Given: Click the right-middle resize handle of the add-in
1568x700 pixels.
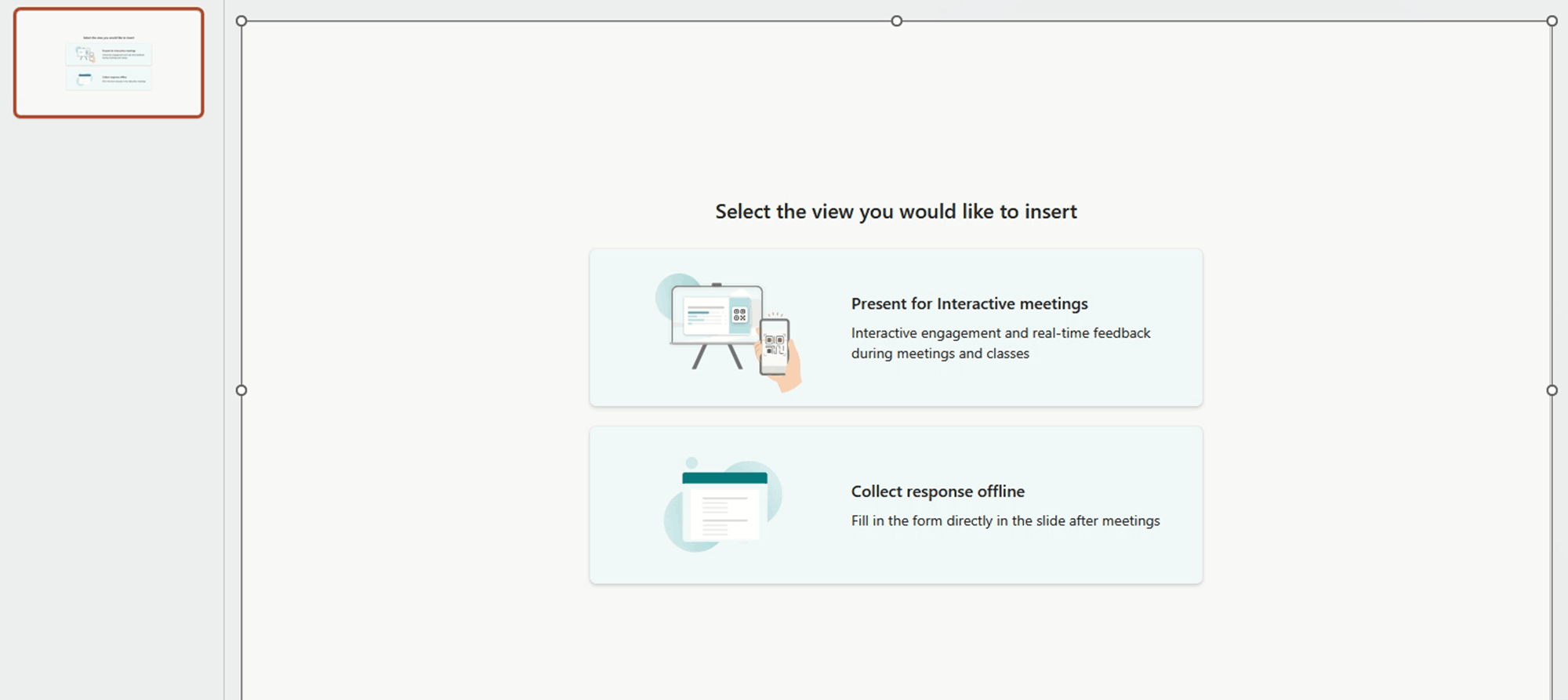Looking at the screenshot, I should 1552,390.
